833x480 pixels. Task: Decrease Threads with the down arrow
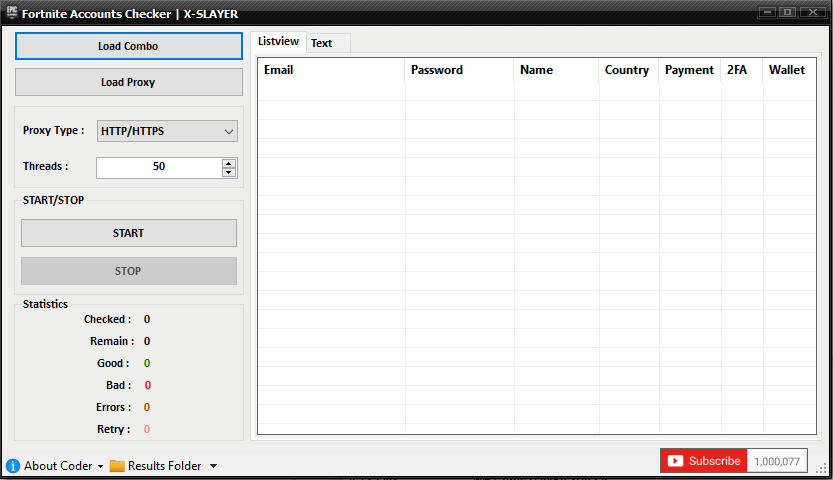229,172
